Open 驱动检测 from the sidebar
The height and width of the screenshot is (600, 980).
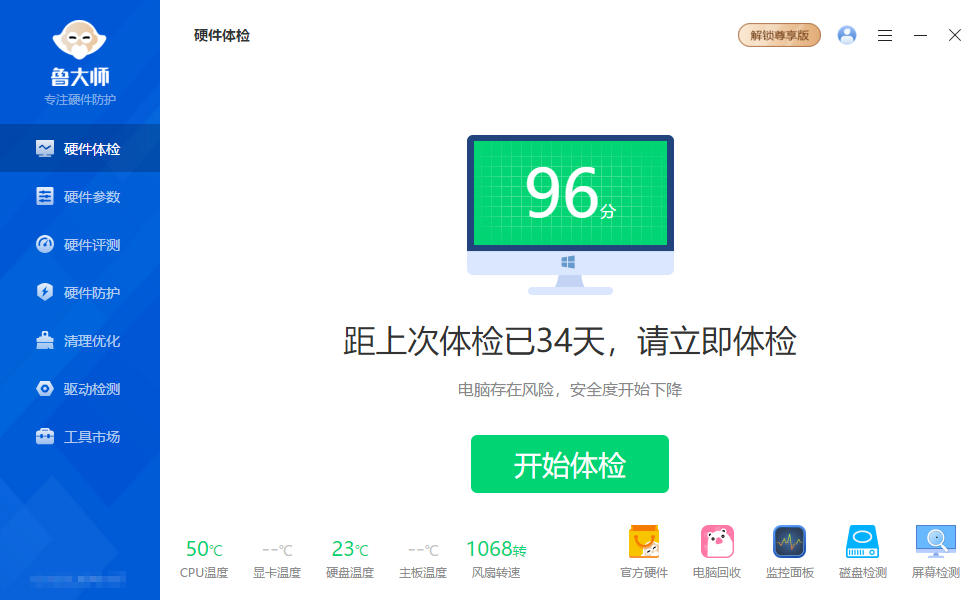80,389
